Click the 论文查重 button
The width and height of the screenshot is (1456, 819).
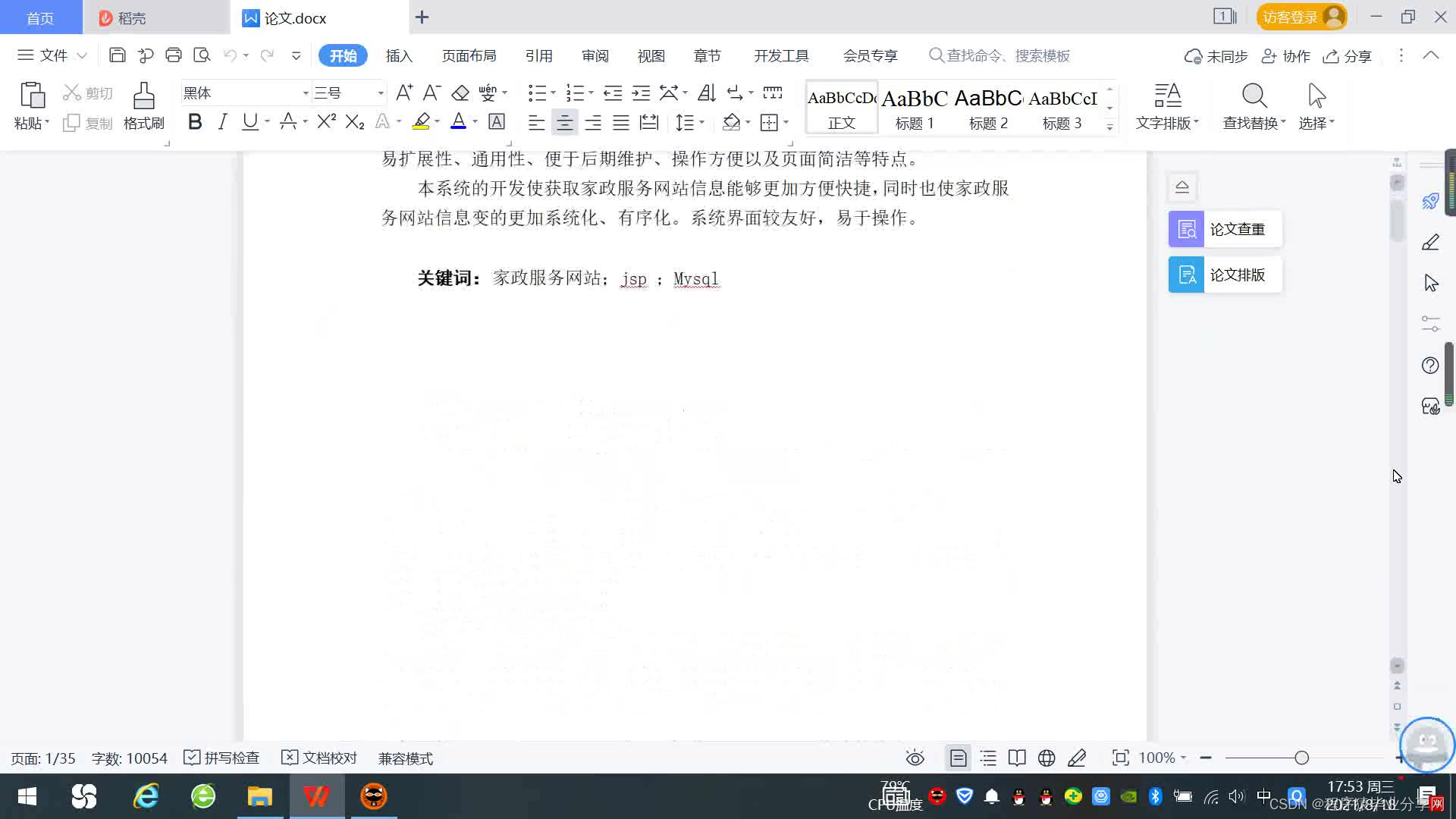tap(1225, 229)
